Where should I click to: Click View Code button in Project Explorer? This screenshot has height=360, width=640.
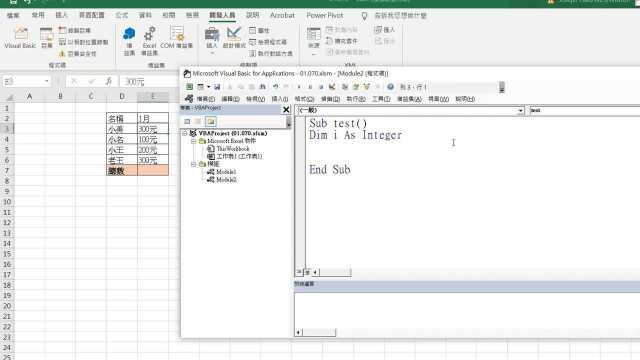click(187, 121)
